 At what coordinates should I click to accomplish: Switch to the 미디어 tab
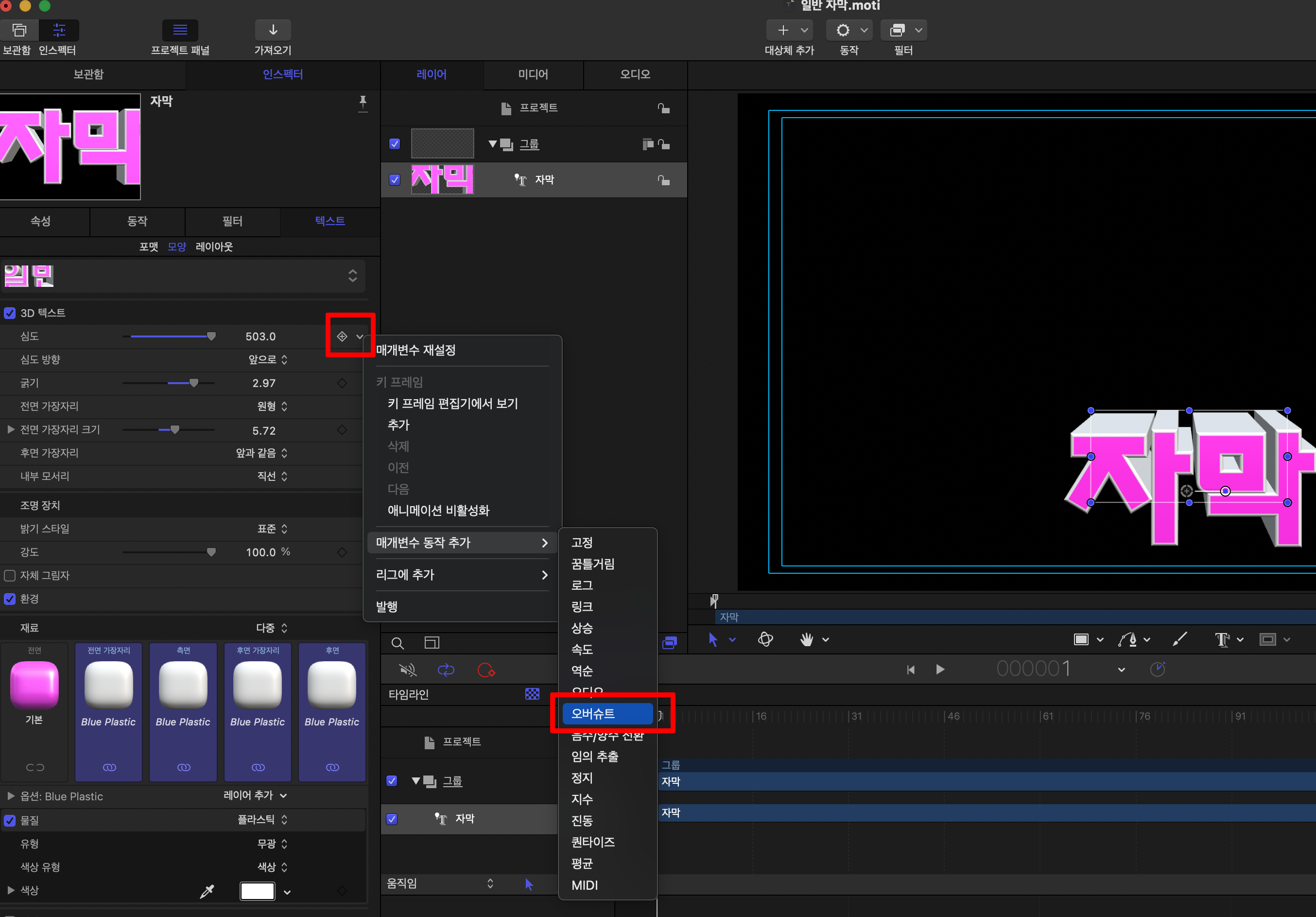pyautogui.click(x=533, y=74)
